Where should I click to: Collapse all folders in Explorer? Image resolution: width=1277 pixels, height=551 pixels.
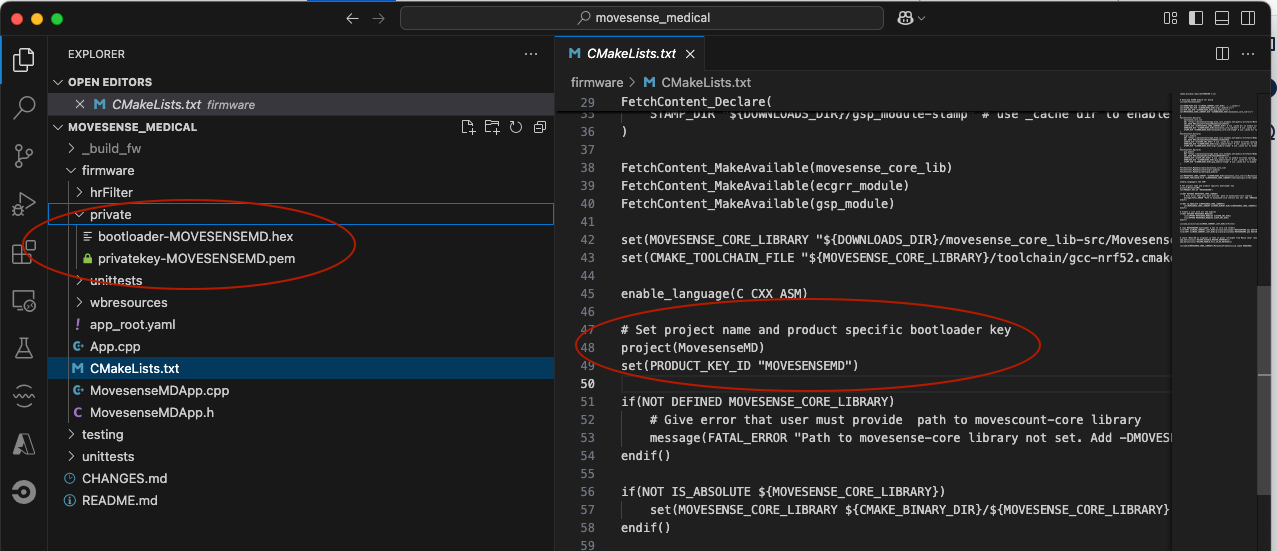pyautogui.click(x=540, y=127)
